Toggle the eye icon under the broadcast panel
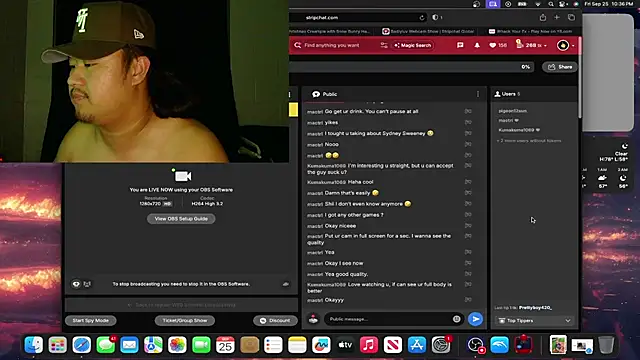The height and width of the screenshot is (360, 640). point(76,284)
